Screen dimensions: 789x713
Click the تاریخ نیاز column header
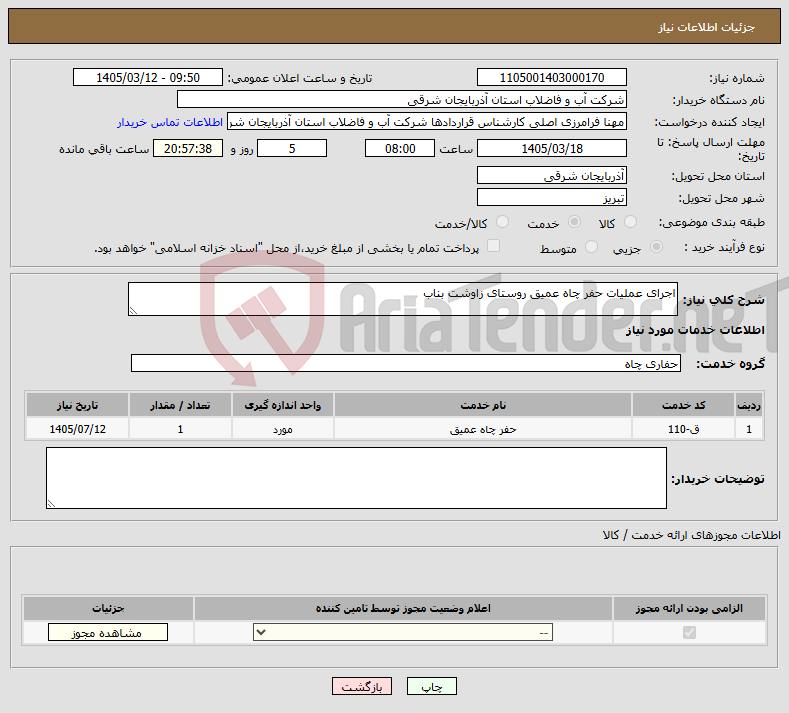77,405
